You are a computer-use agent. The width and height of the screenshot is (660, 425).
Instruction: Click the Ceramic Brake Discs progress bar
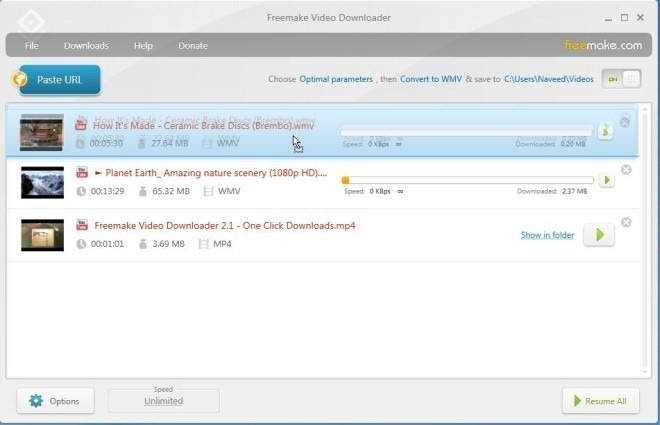(466, 132)
